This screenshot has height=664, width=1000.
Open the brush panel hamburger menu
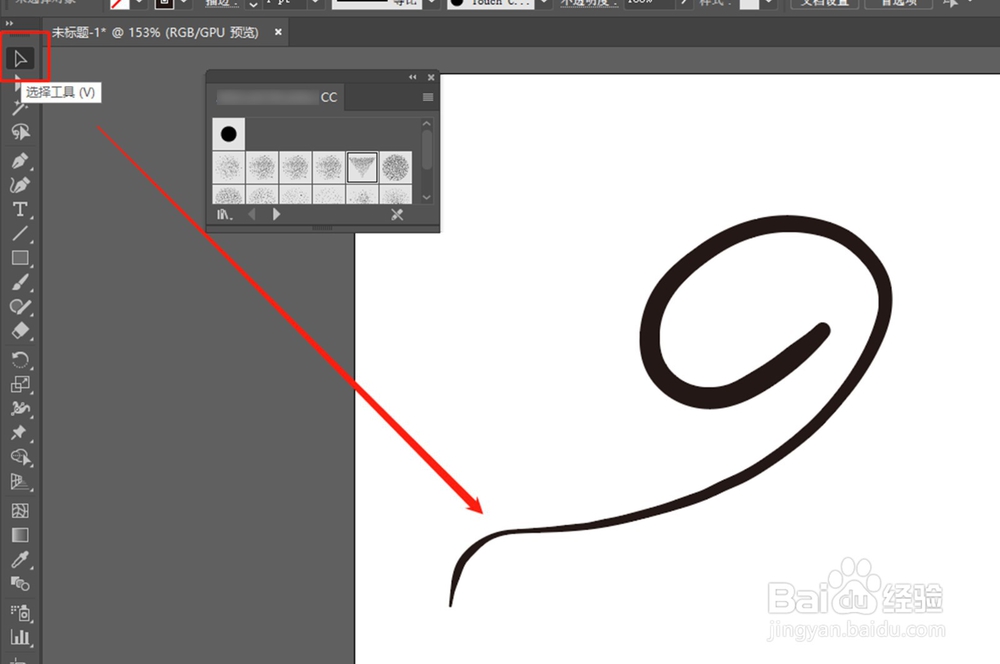(428, 97)
